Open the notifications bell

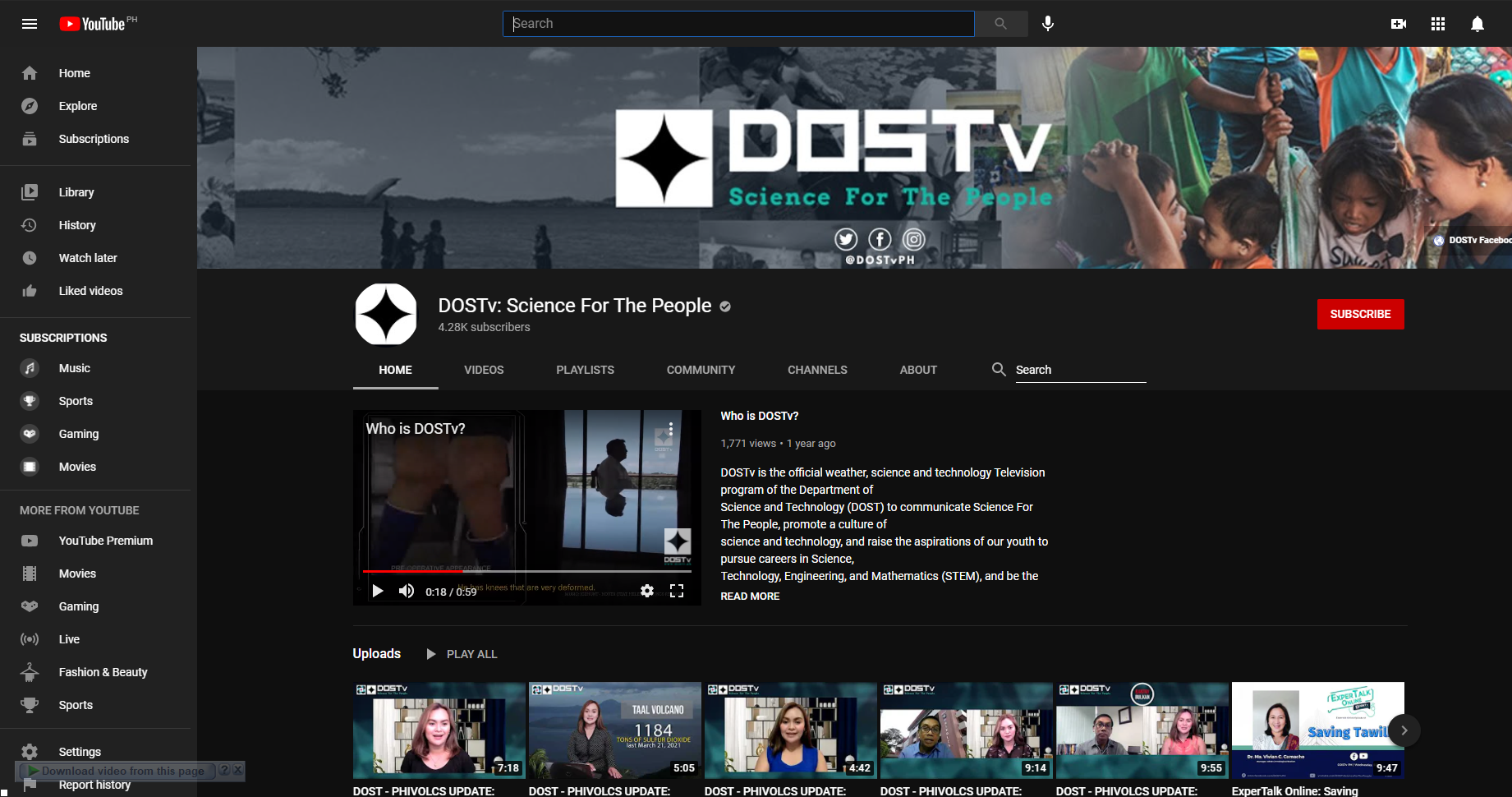pos(1478,24)
